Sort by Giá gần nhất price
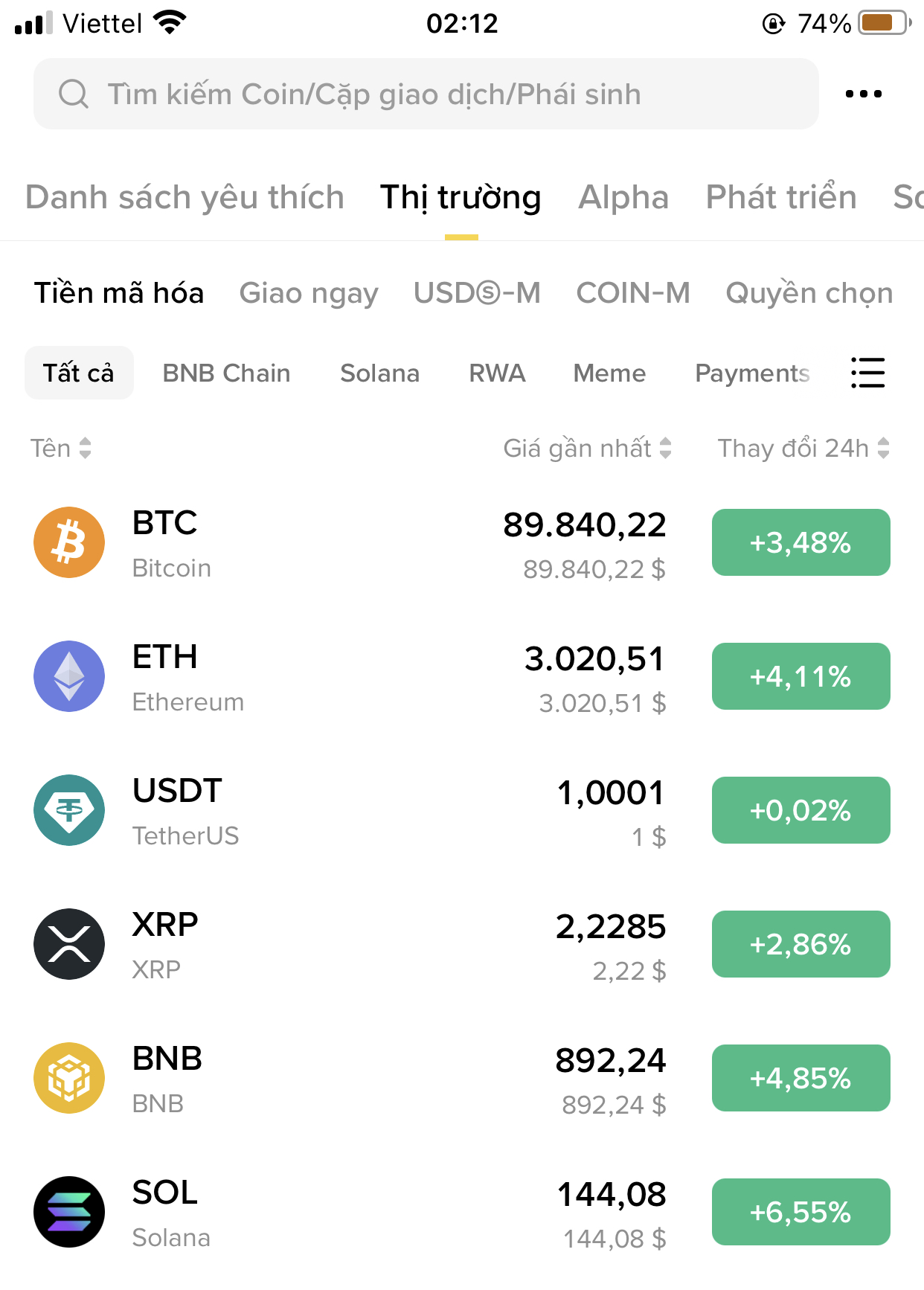Image resolution: width=924 pixels, height=1290 pixels. click(x=587, y=448)
